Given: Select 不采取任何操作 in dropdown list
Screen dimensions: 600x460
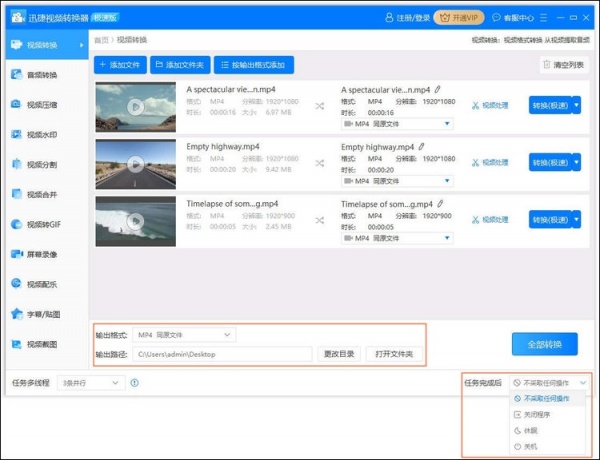Looking at the screenshot, I should (x=548, y=398).
